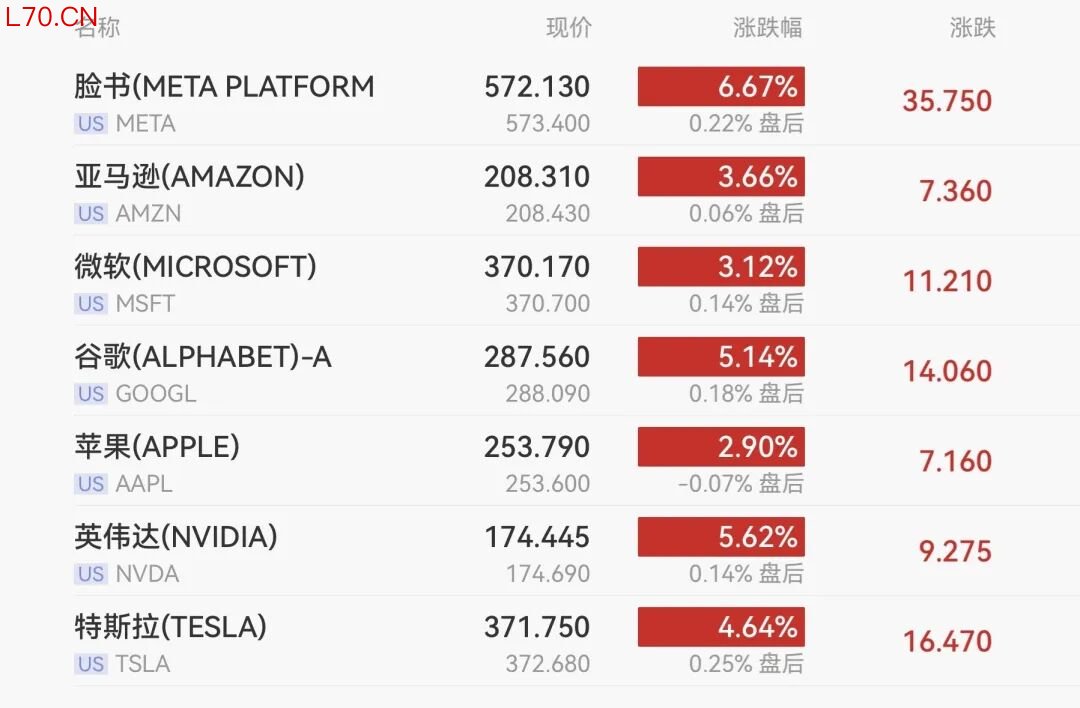The height and width of the screenshot is (708, 1080).
Task: Click the L70.CN watermark link
Action: pyautogui.click(x=51, y=16)
